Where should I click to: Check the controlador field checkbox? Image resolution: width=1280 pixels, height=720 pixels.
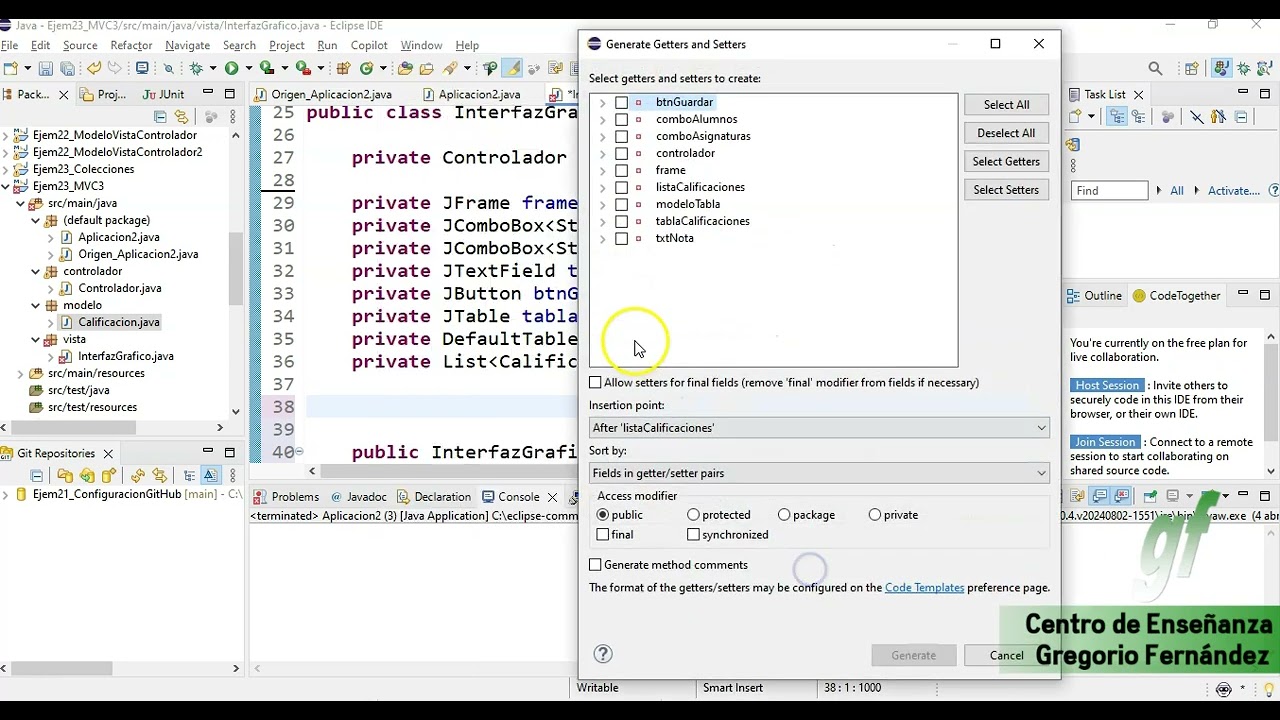(621, 153)
